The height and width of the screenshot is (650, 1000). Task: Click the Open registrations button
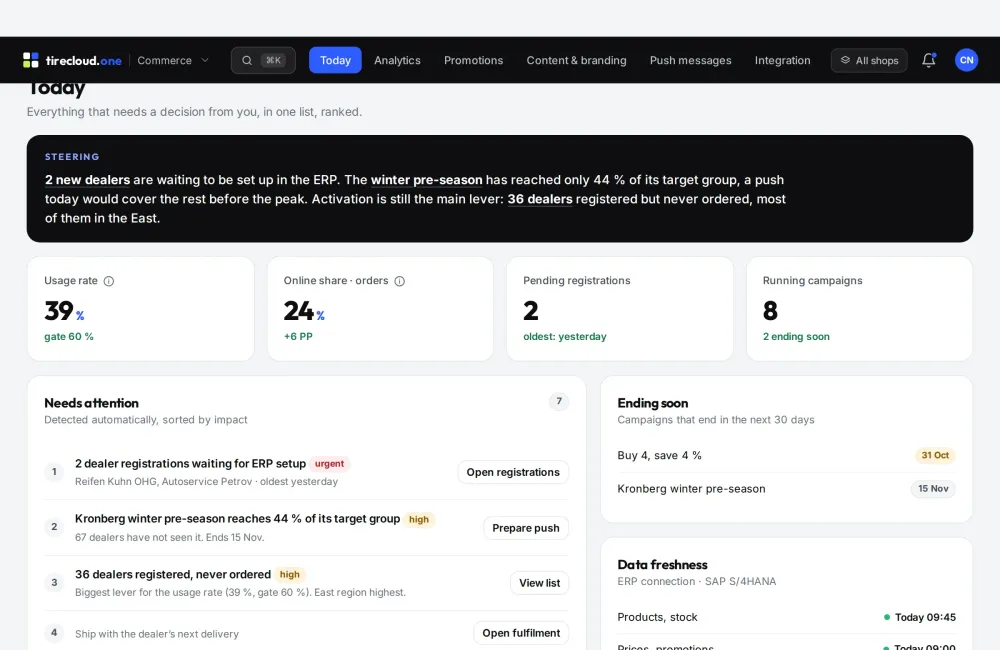[513, 472]
